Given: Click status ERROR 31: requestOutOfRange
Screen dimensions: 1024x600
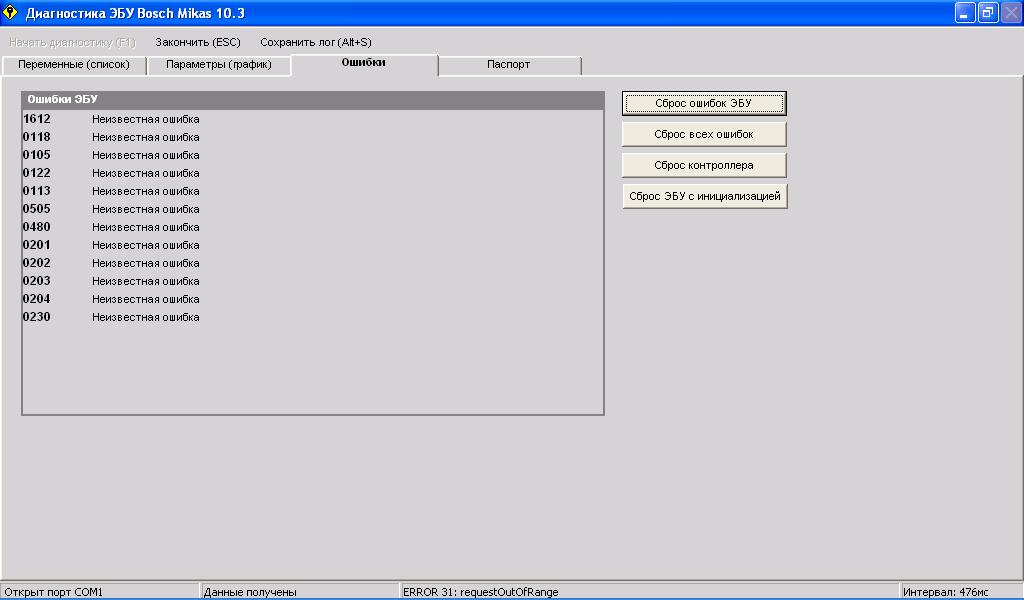Looking at the screenshot, I should (481, 592).
